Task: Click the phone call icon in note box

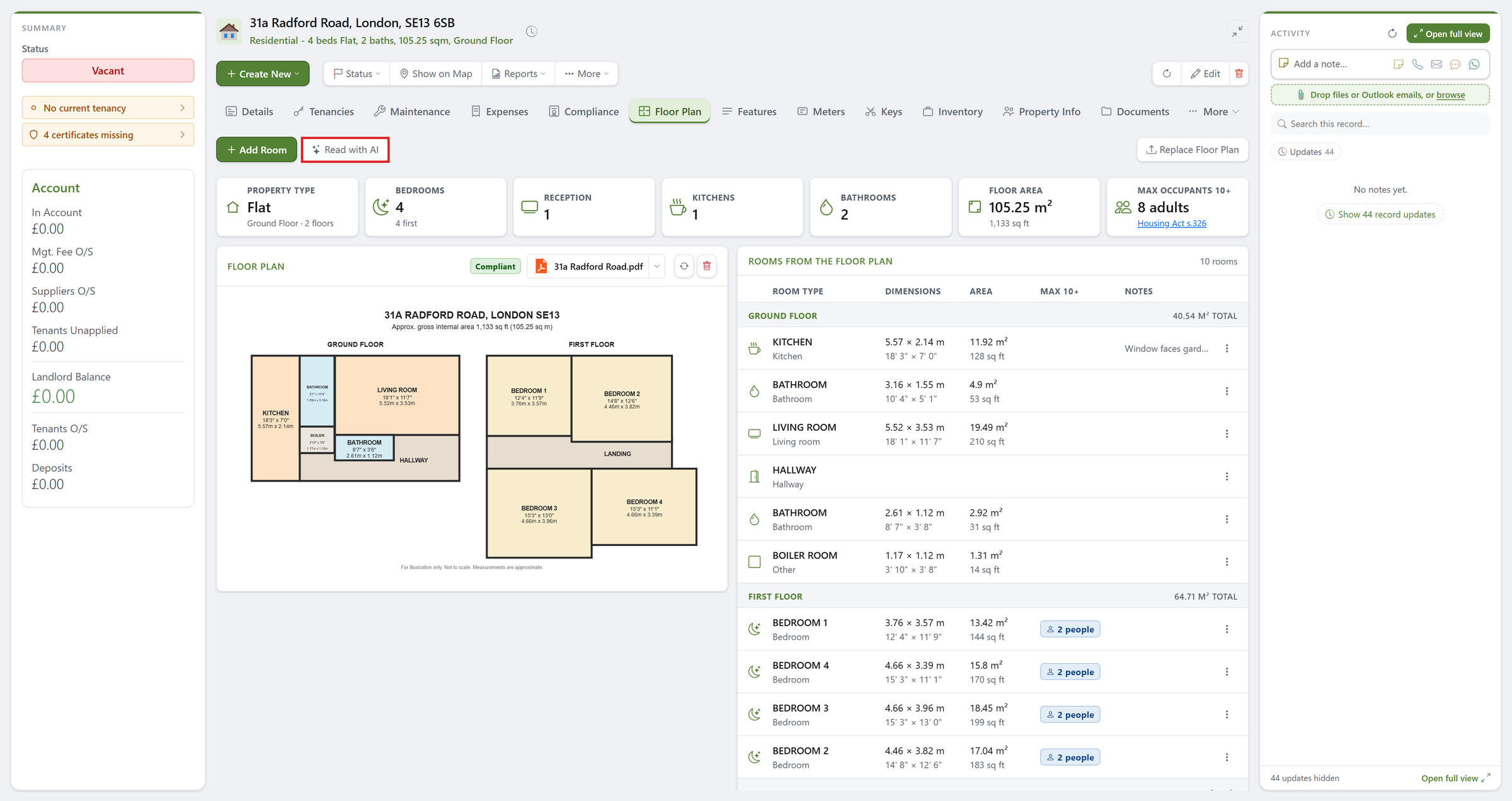Action: pos(1417,64)
